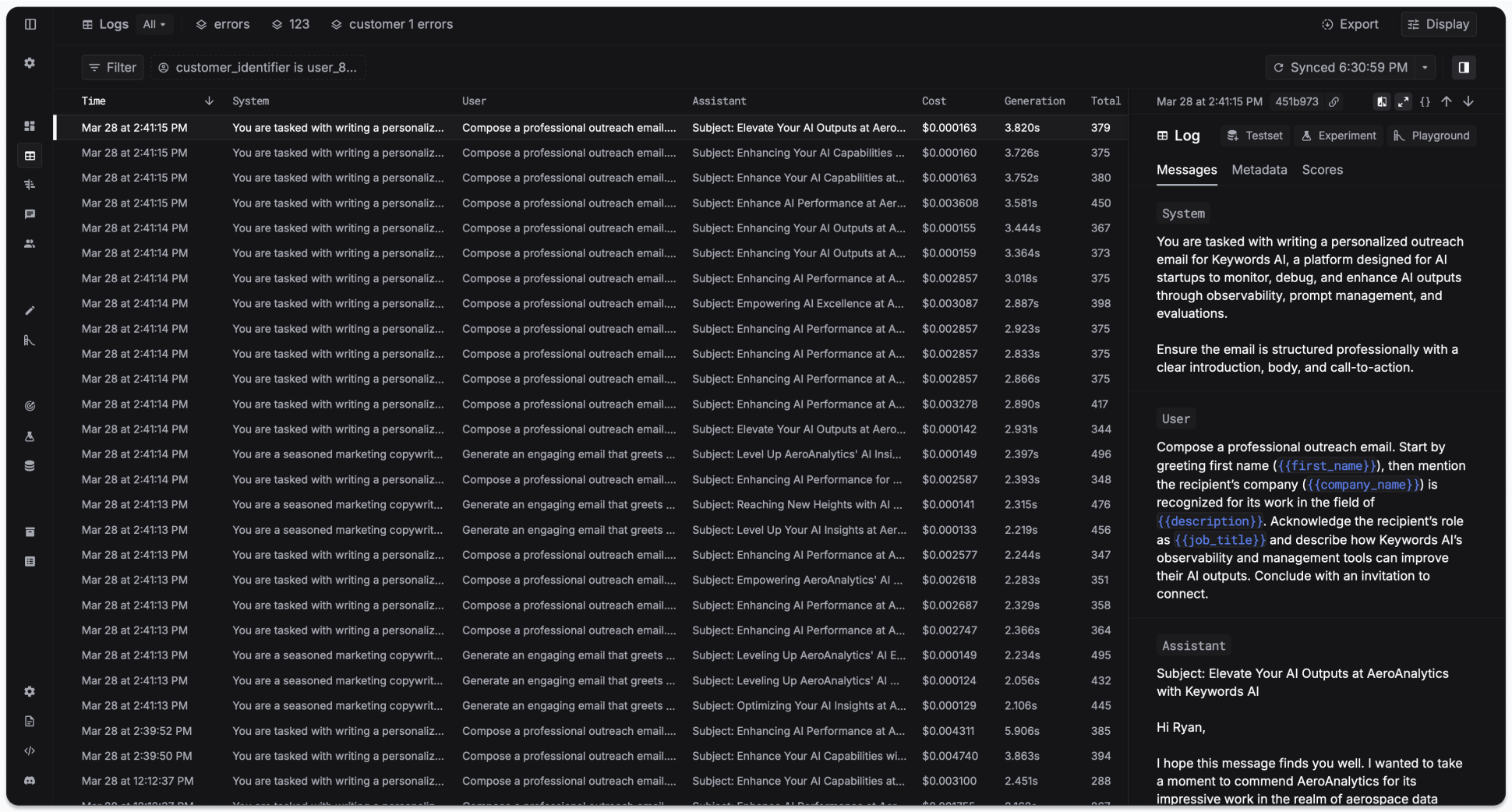Image resolution: width=1512 pixels, height=812 pixels.
Task: Open the Threads chat icon in sidebar
Action: [30, 214]
